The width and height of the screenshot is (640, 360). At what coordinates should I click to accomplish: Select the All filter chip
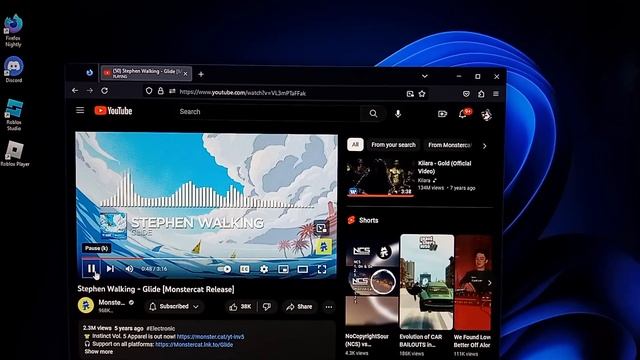point(355,144)
